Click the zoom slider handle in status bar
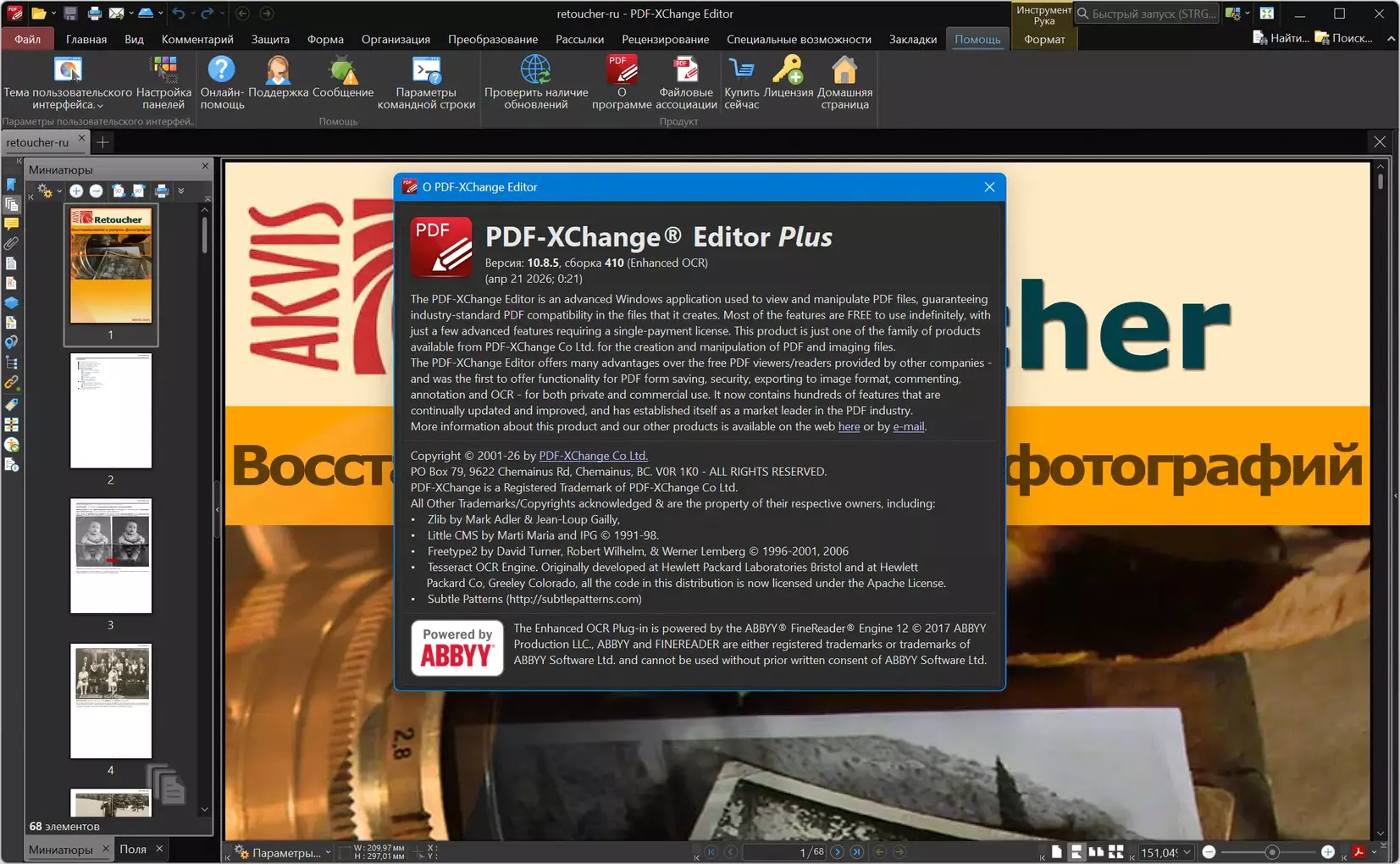 coord(1271,852)
